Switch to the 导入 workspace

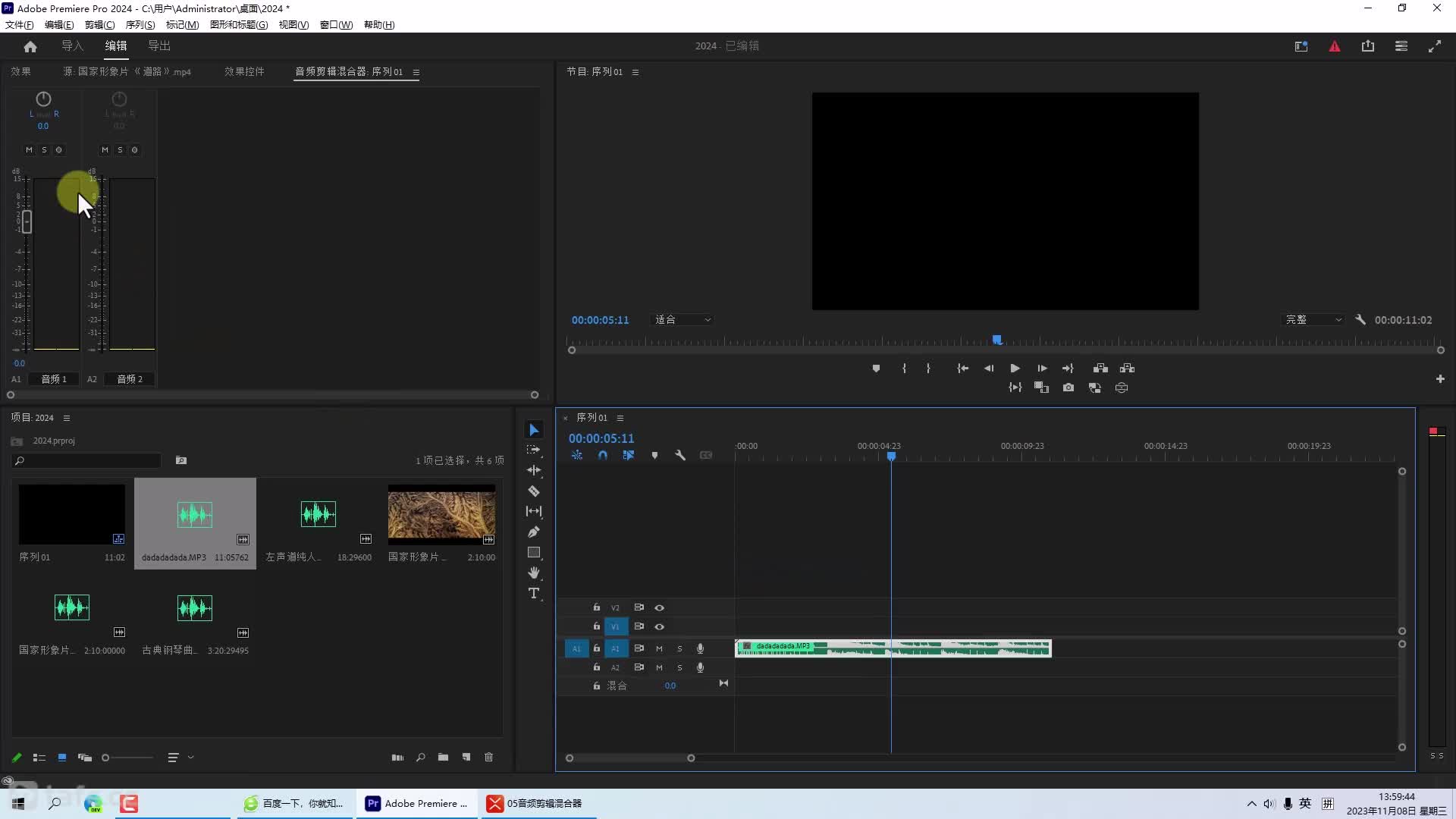point(72,46)
